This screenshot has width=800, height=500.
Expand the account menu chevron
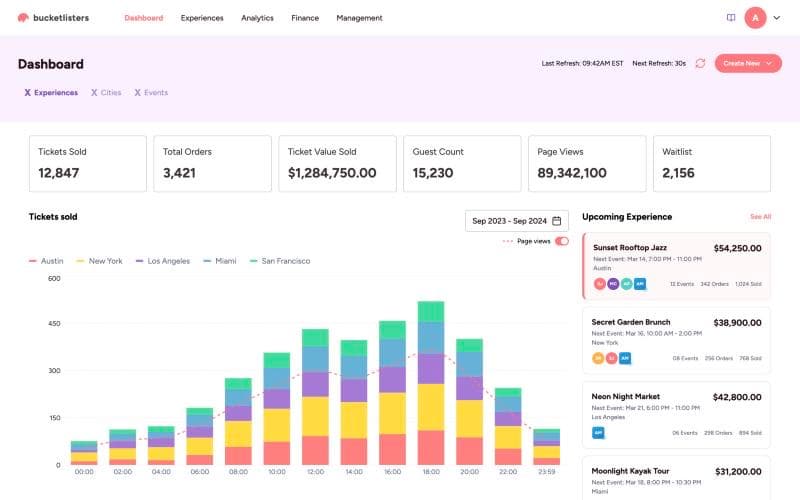[777, 18]
